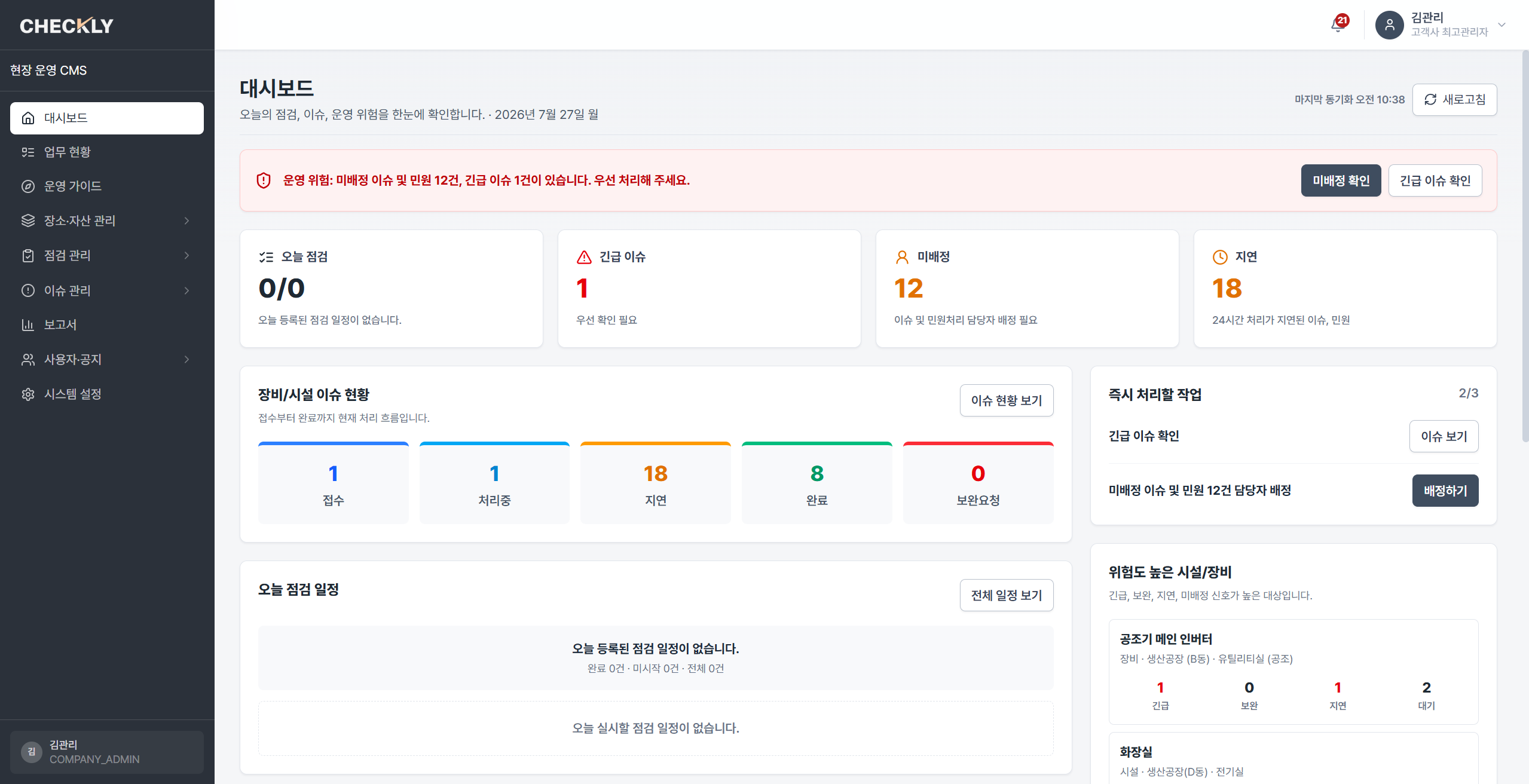The height and width of the screenshot is (784, 1529).
Task: Click the warning triangle icon on 긴급 이슈 card
Action: click(x=584, y=257)
